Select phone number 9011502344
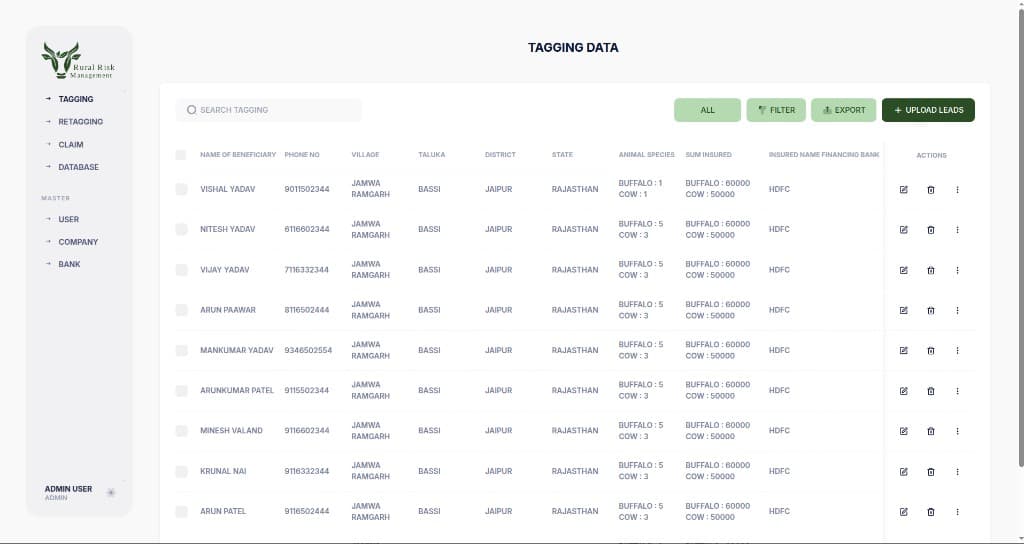1024x544 pixels. click(307, 189)
